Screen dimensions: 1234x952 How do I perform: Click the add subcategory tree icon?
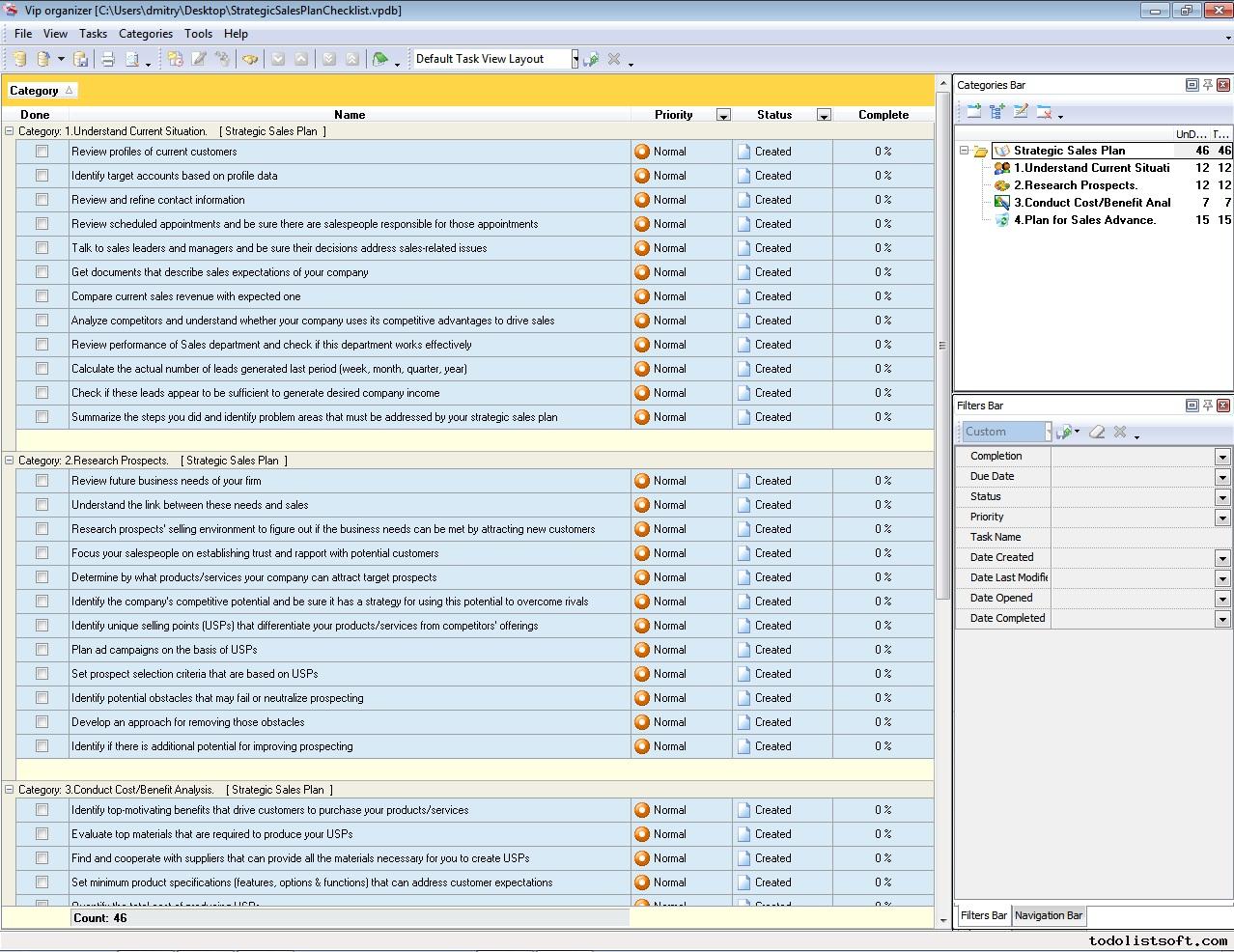(996, 112)
